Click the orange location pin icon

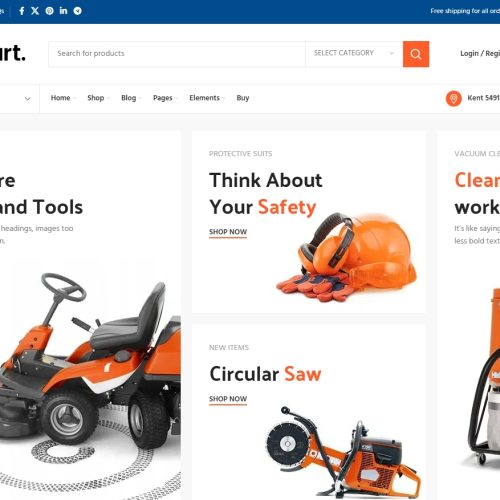point(453,99)
